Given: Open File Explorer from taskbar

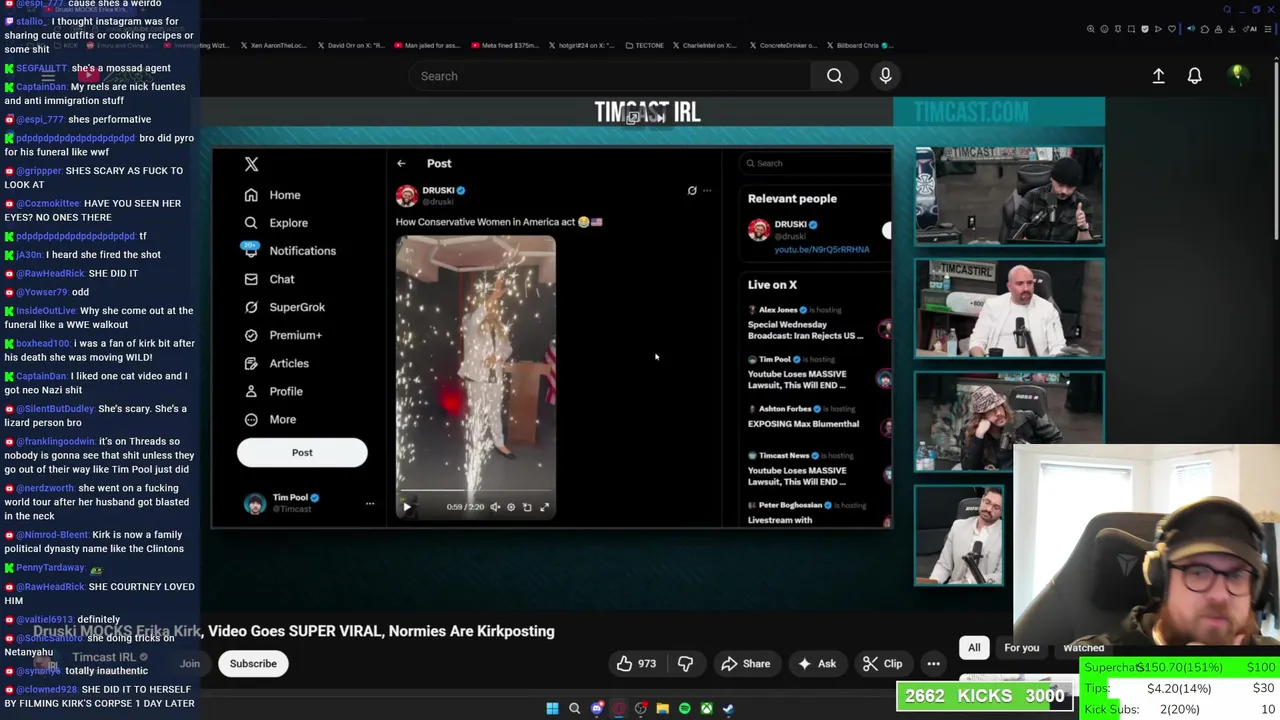Looking at the screenshot, I should tap(662, 709).
